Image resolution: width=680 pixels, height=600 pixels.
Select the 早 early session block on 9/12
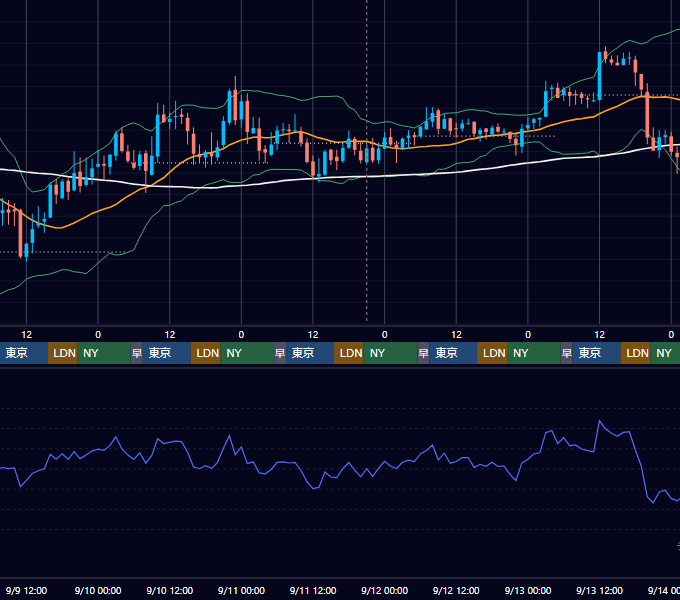pyautogui.click(x=423, y=353)
